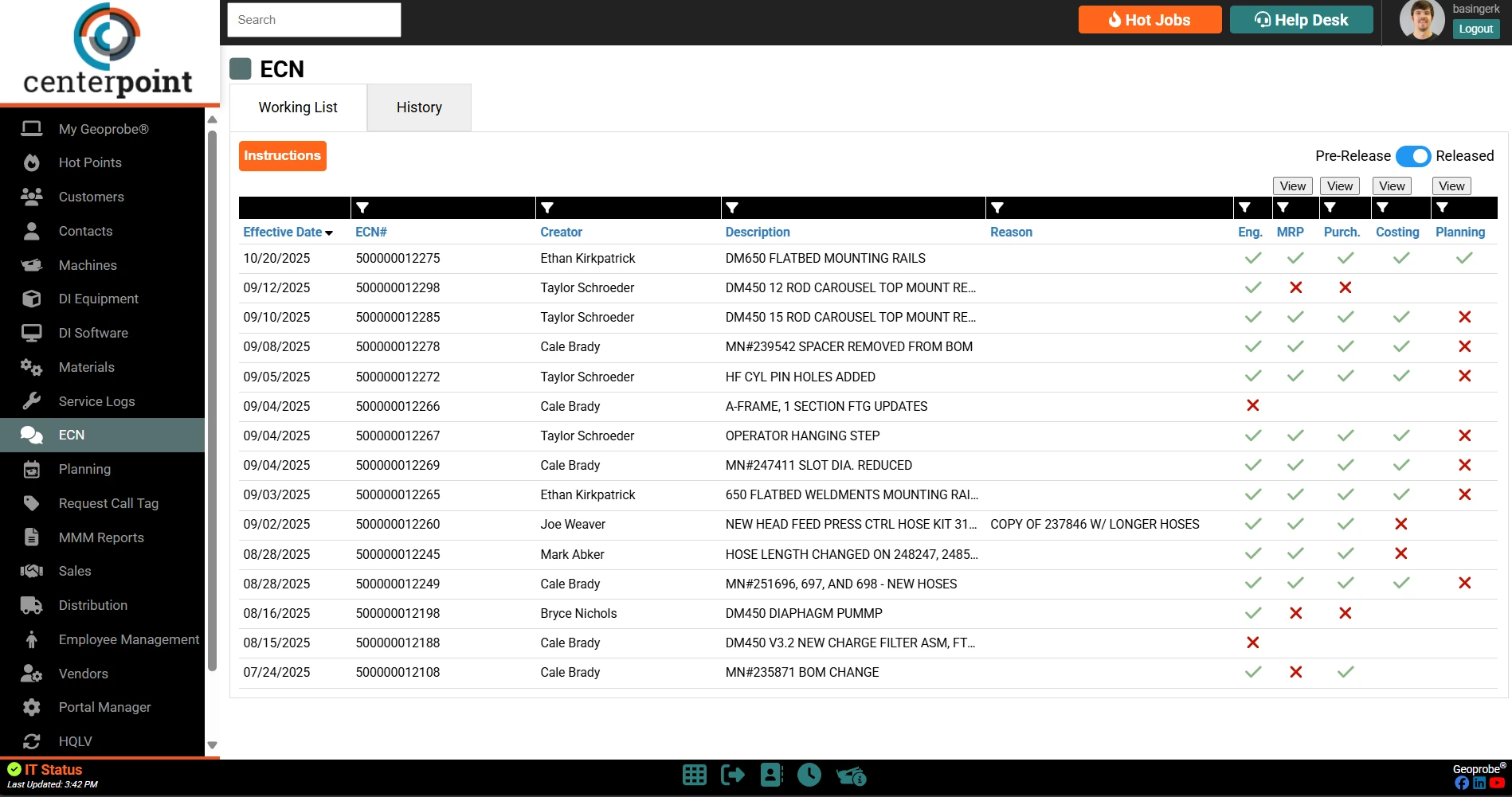Click the View button above Planning column
This screenshot has height=797, width=1512.
(x=1451, y=186)
